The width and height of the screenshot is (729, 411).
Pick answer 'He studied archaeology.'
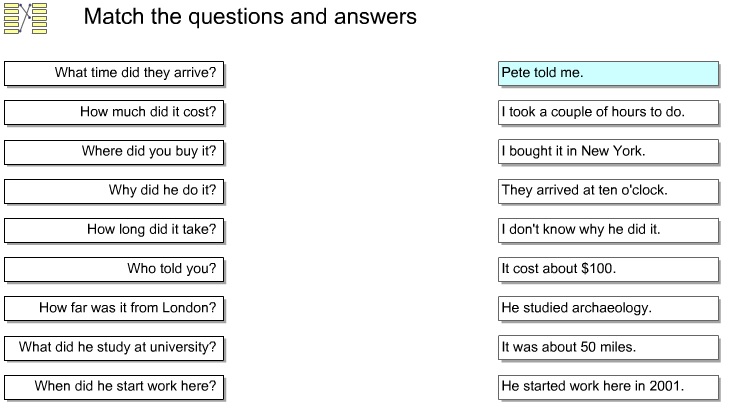[608, 308]
